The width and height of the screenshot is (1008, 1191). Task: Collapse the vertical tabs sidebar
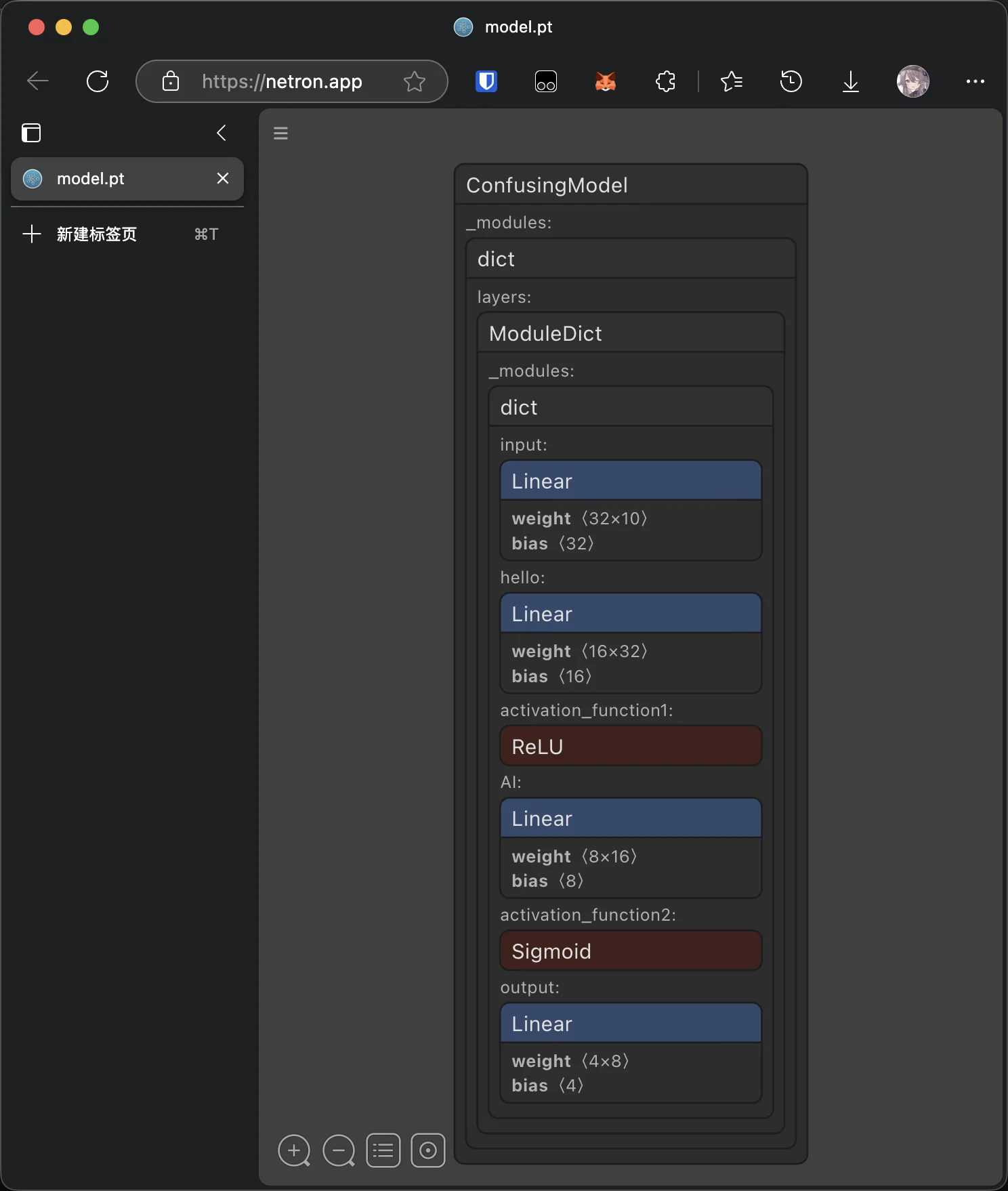click(x=222, y=133)
